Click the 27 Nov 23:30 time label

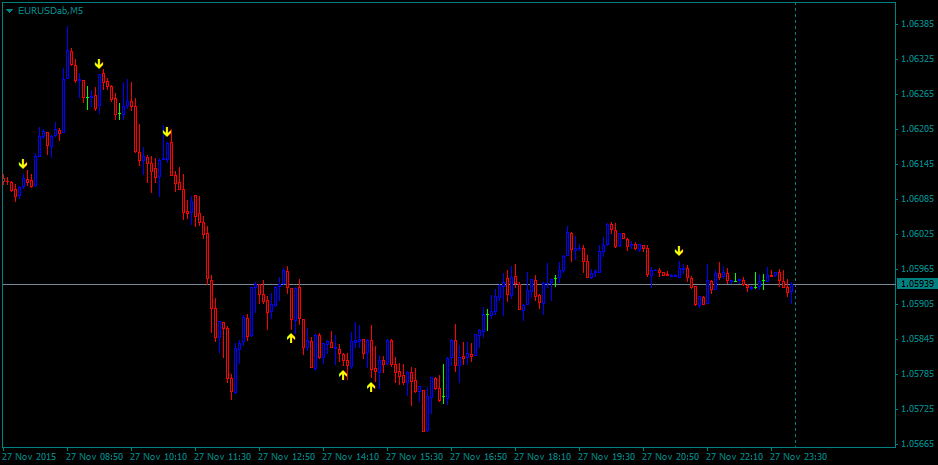798,457
